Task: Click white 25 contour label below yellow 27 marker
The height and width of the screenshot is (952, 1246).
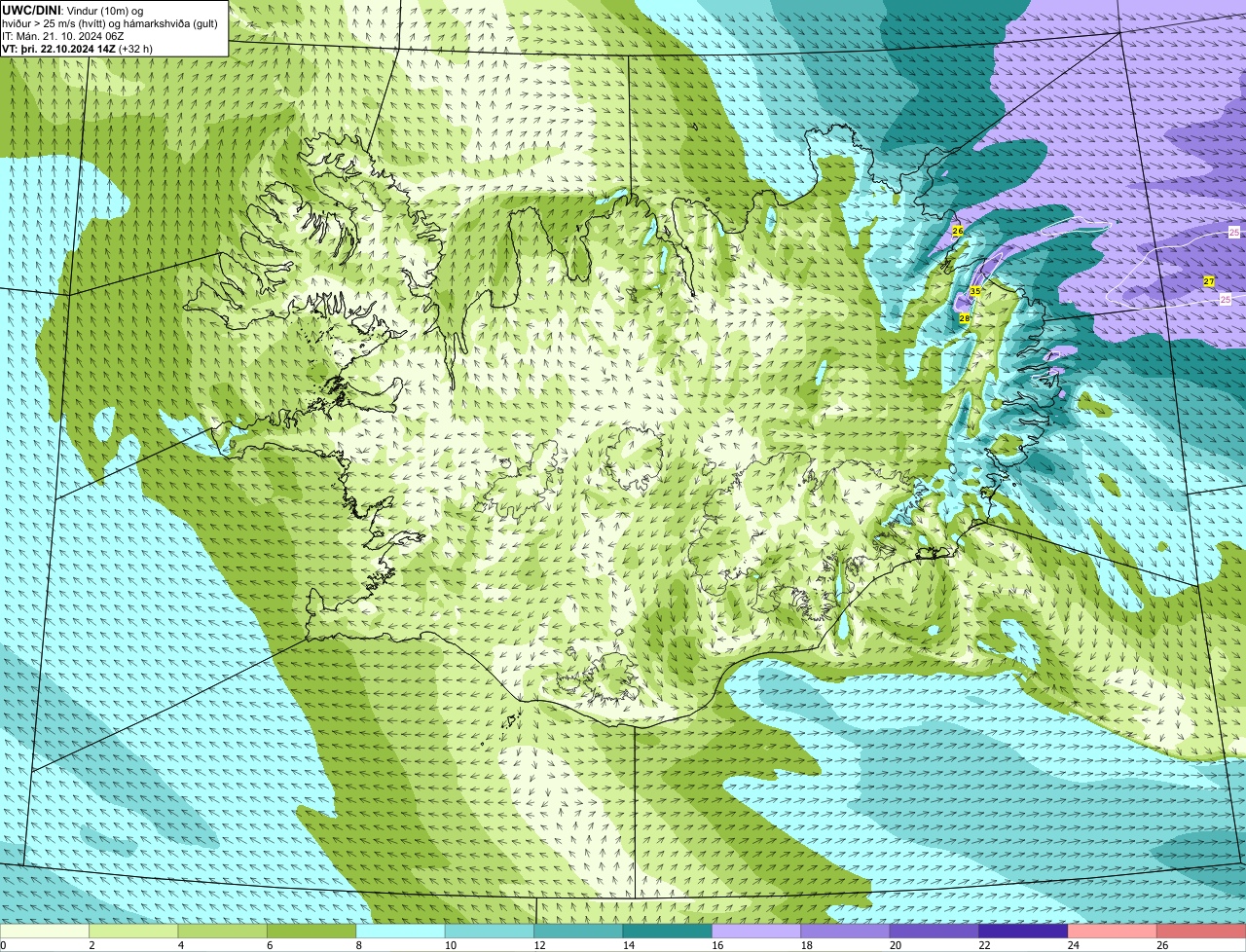Action: pos(1226,300)
